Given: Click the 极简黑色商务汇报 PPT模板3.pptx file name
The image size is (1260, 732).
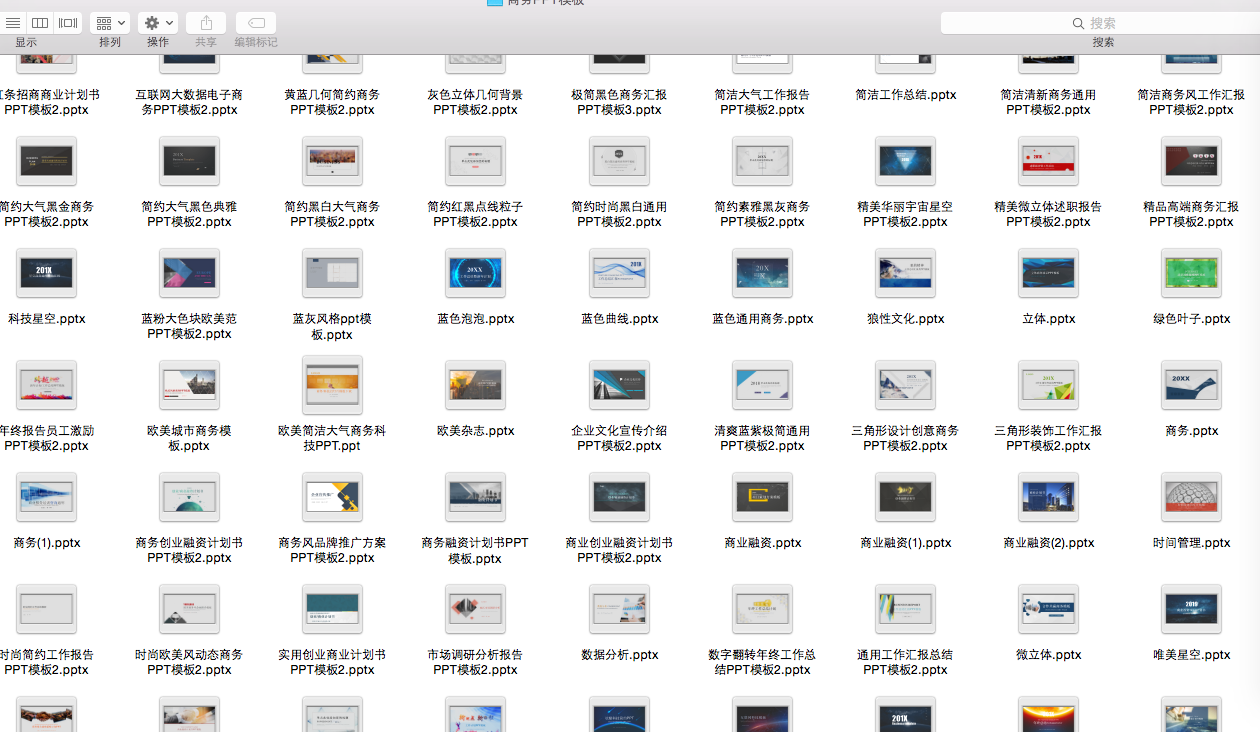Looking at the screenshot, I should (x=619, y=102).
